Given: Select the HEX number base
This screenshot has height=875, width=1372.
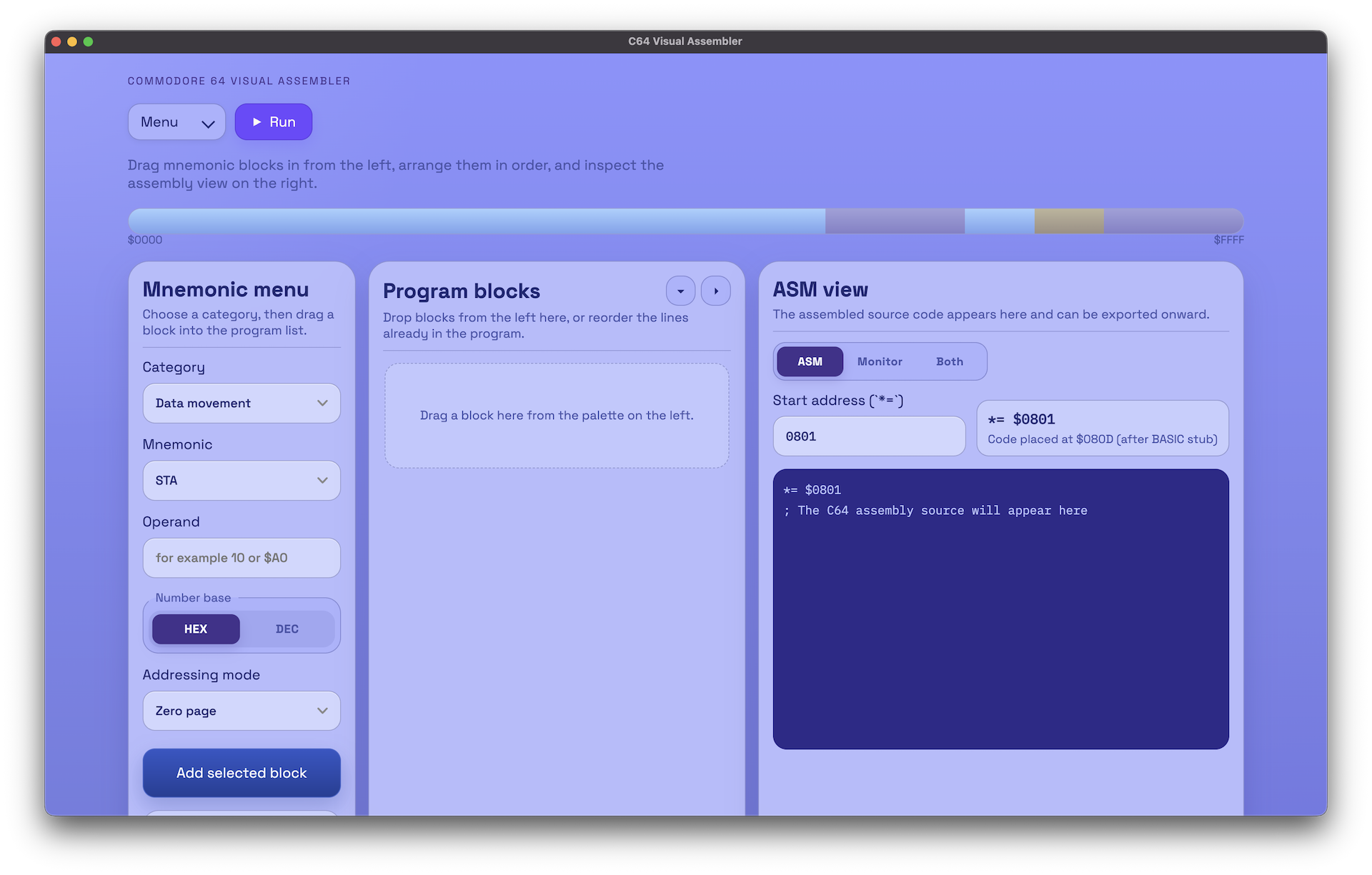Looking at the screenshot, I should tap(196, 629).
